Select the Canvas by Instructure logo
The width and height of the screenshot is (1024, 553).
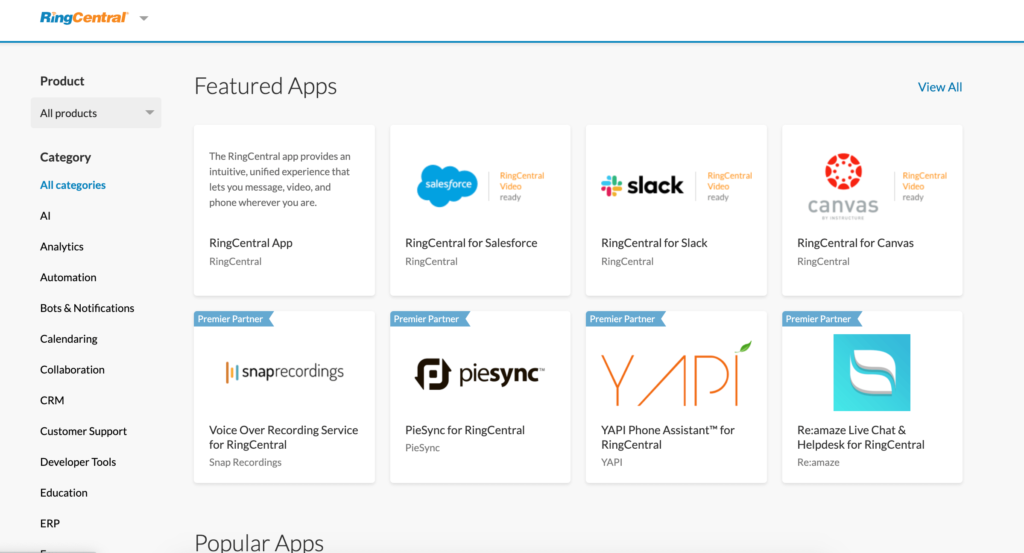click(843, 185)
